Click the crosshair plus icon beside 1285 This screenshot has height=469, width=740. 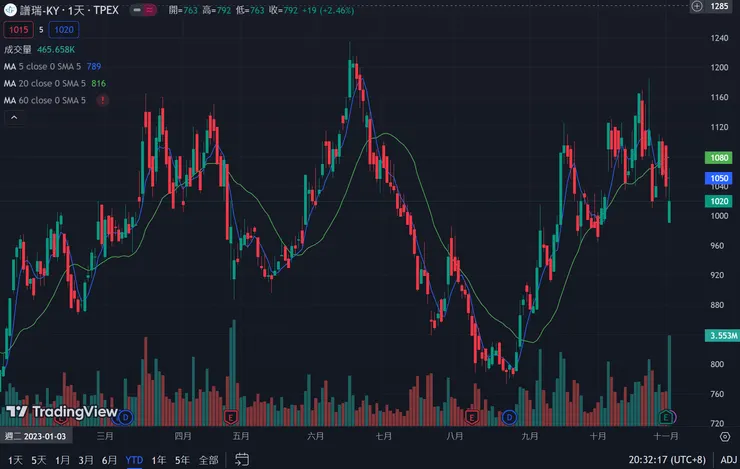[x=697, y=6]
